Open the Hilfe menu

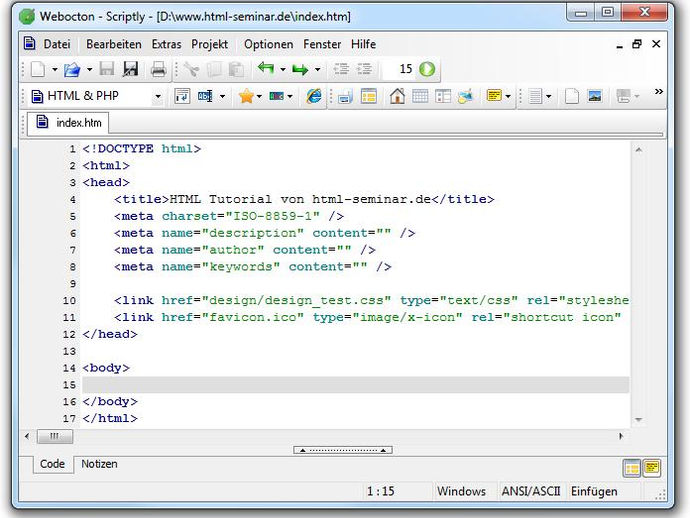pyautogui.click(x=363, y=44)
